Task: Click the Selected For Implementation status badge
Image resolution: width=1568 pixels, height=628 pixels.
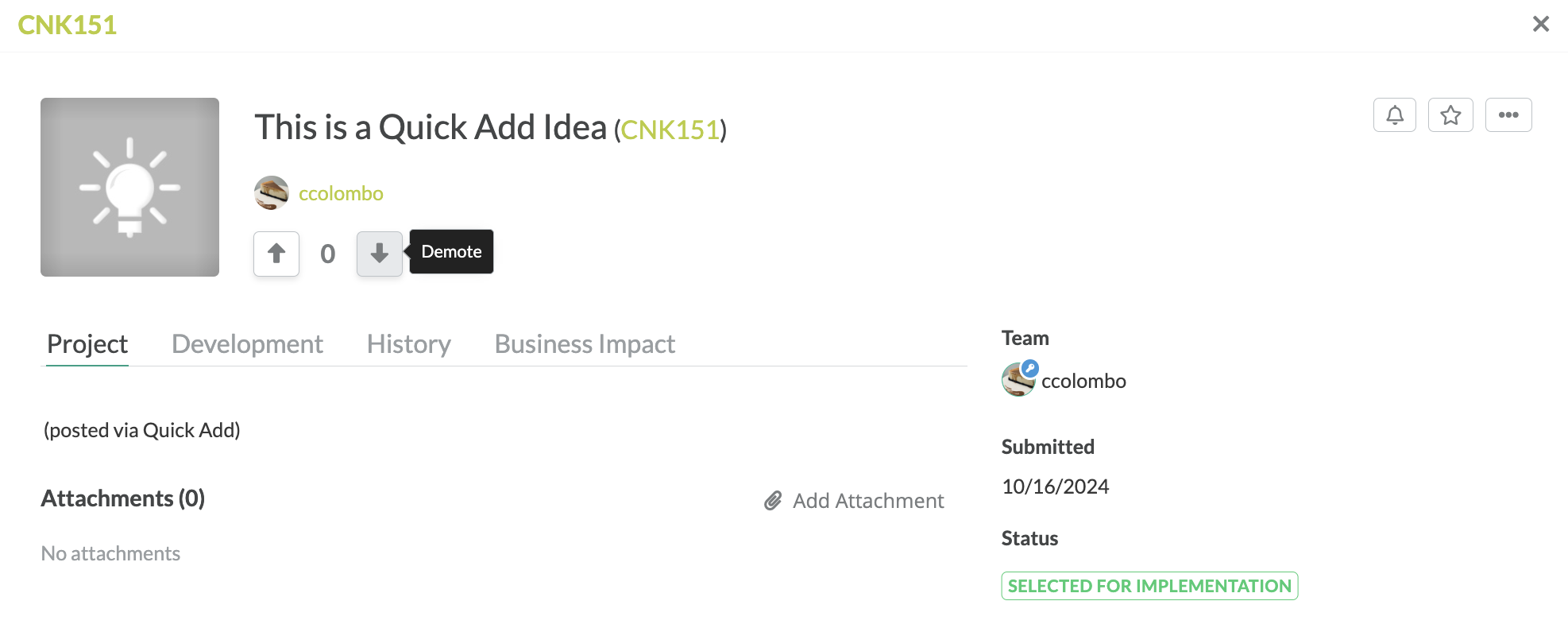Action: (1149, 586)
